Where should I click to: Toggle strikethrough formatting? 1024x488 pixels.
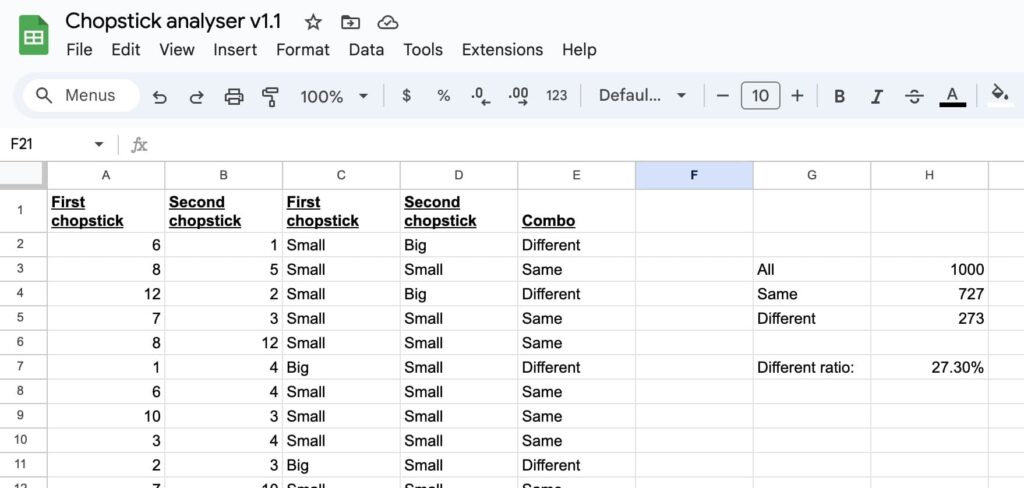point(914,97)
